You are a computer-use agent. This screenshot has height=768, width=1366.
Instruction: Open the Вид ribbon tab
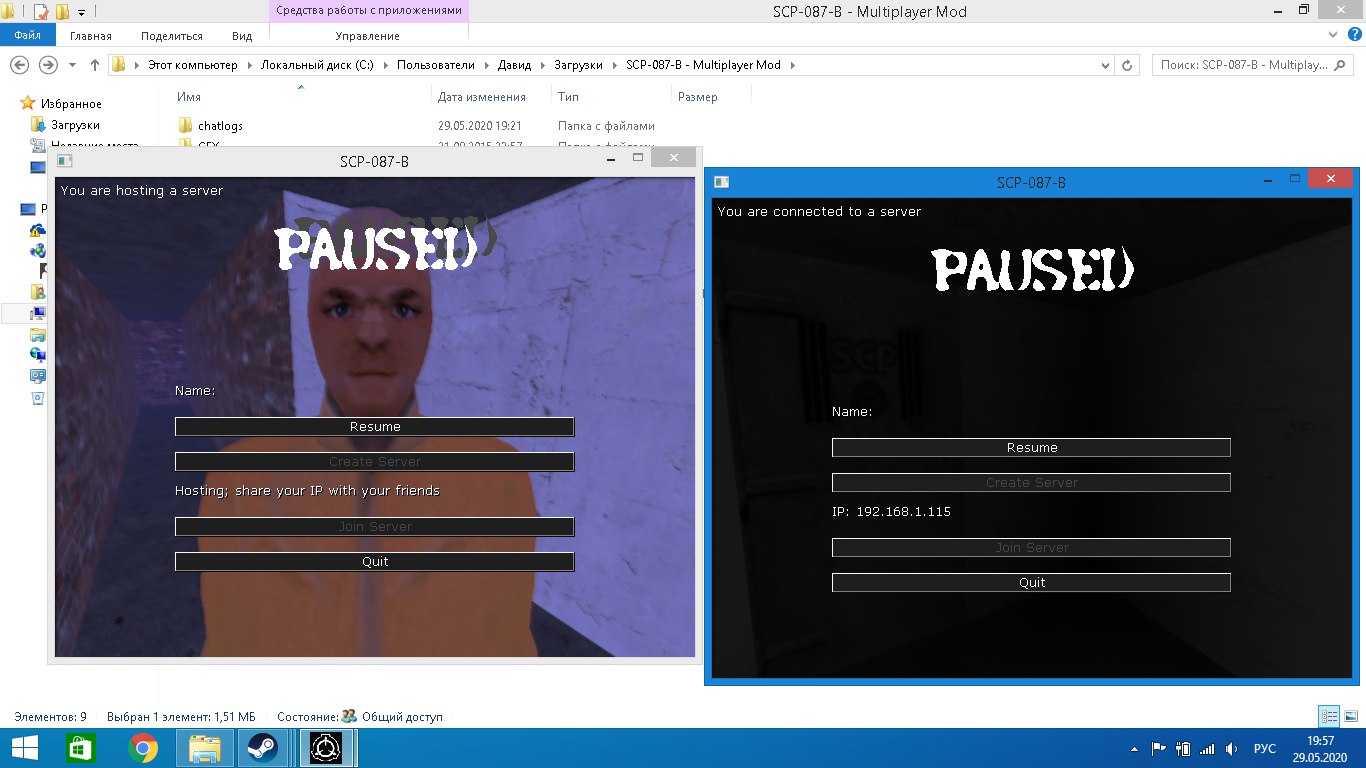point(242,36)
